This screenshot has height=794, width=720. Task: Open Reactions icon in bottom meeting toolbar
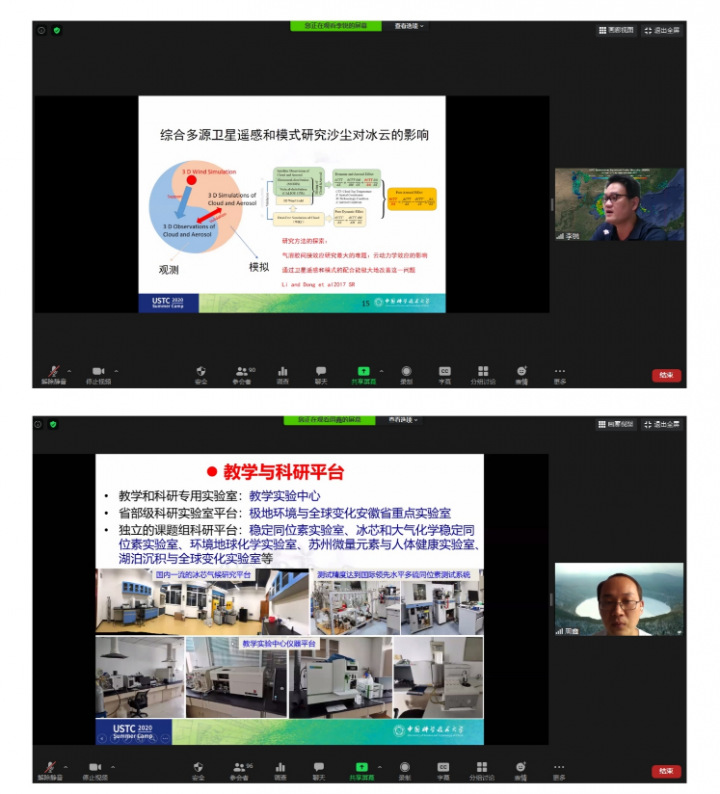[x=521, y=767]
